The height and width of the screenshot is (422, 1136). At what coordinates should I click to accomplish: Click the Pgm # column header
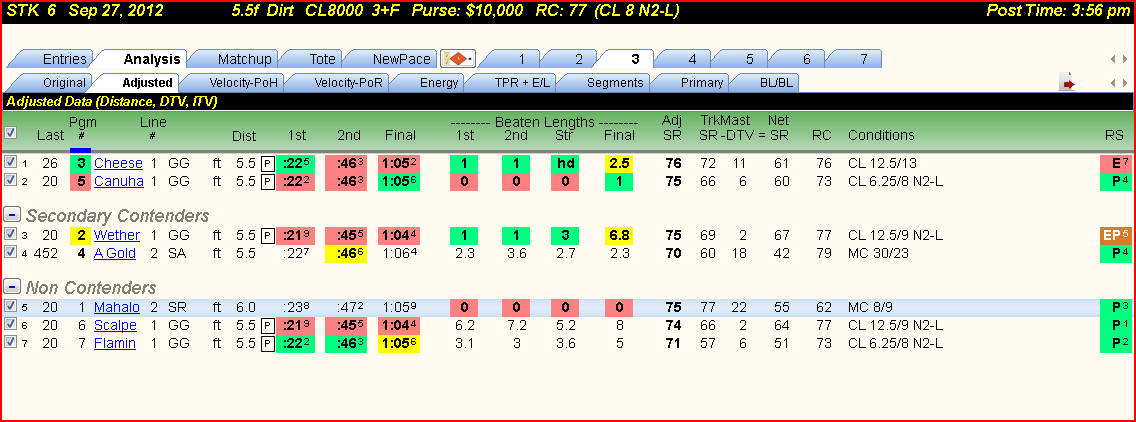click(x=81, y=128)
